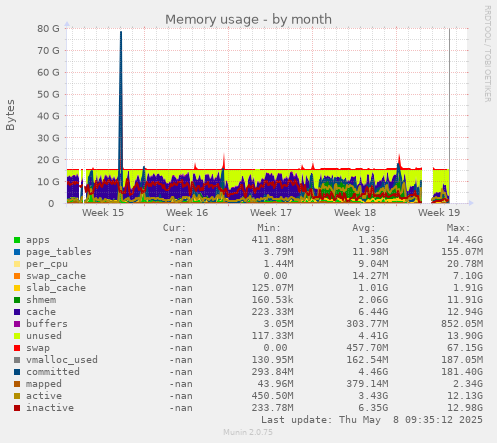This screenshot has width=497, height=443.
Task: Select the 'page_tables' legend label
Action: (x=59, y=252)
